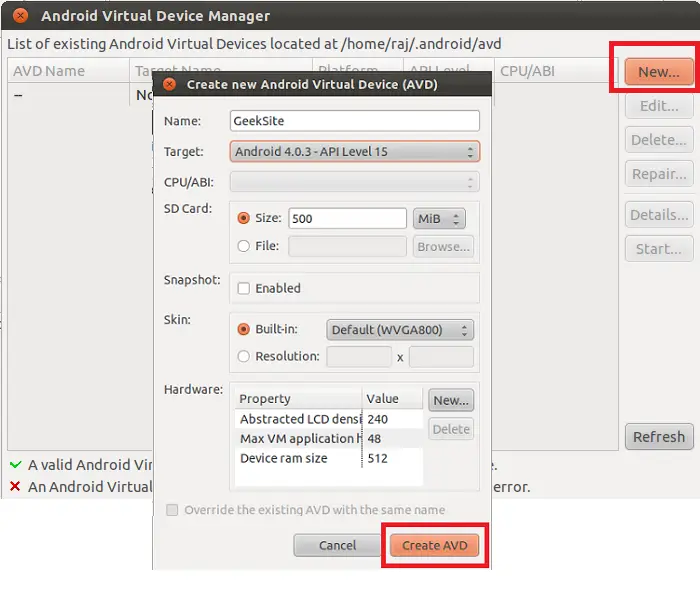
Task: Click Delete in the Hardware section
Action: [451, 429]
